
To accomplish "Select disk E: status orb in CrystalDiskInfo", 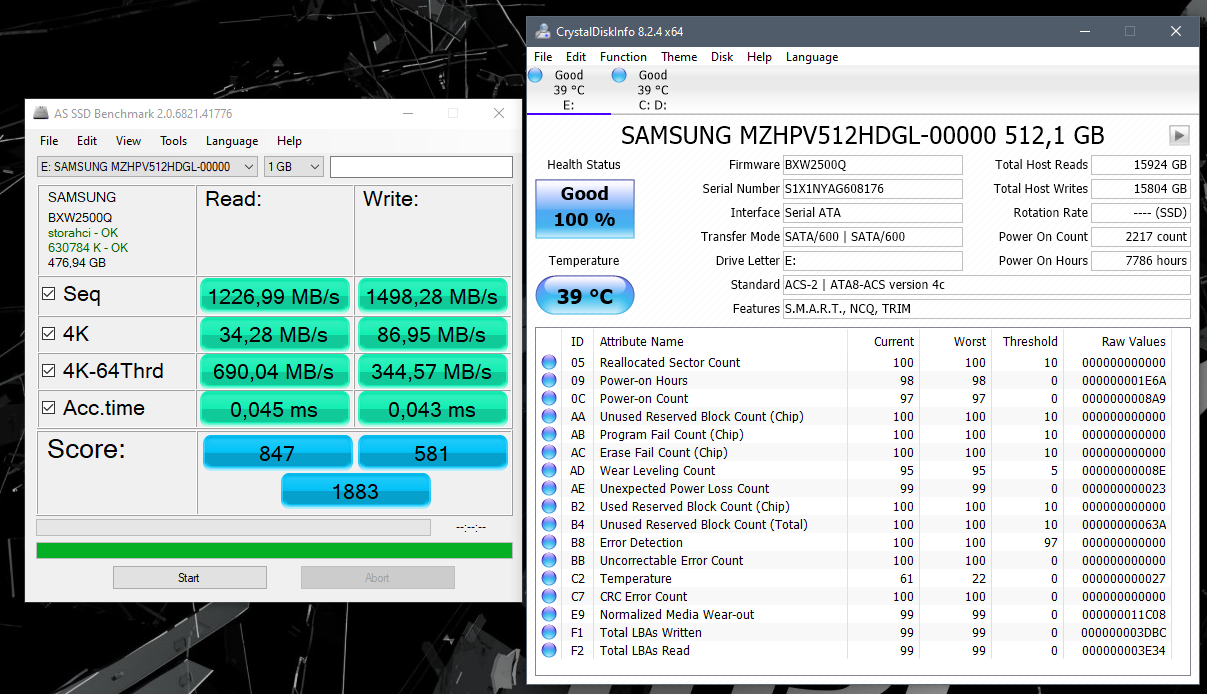I will pos(535,75).
